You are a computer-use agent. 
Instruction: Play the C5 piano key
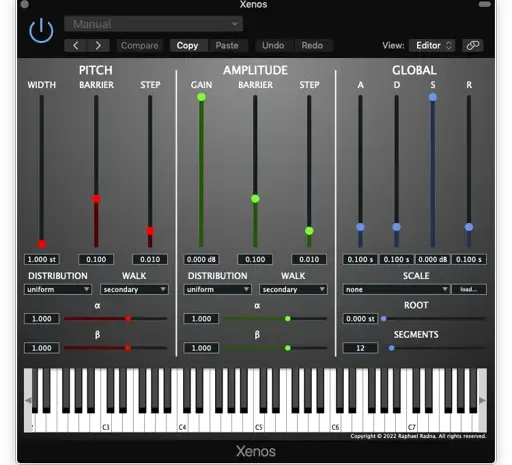coord(259,423)
